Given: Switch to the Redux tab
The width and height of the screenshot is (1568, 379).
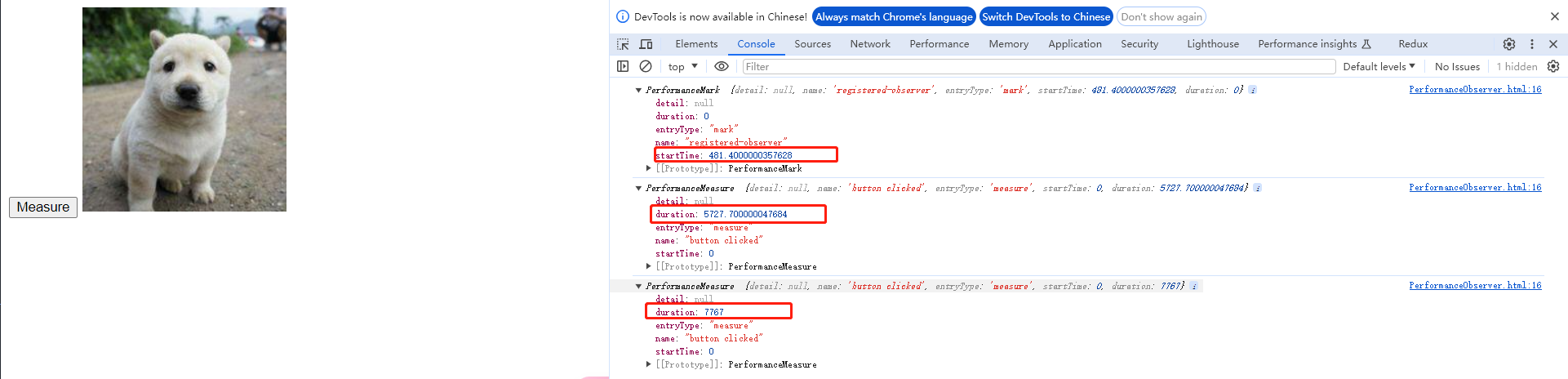Looking at the screenshot, I should [1413, 44].
